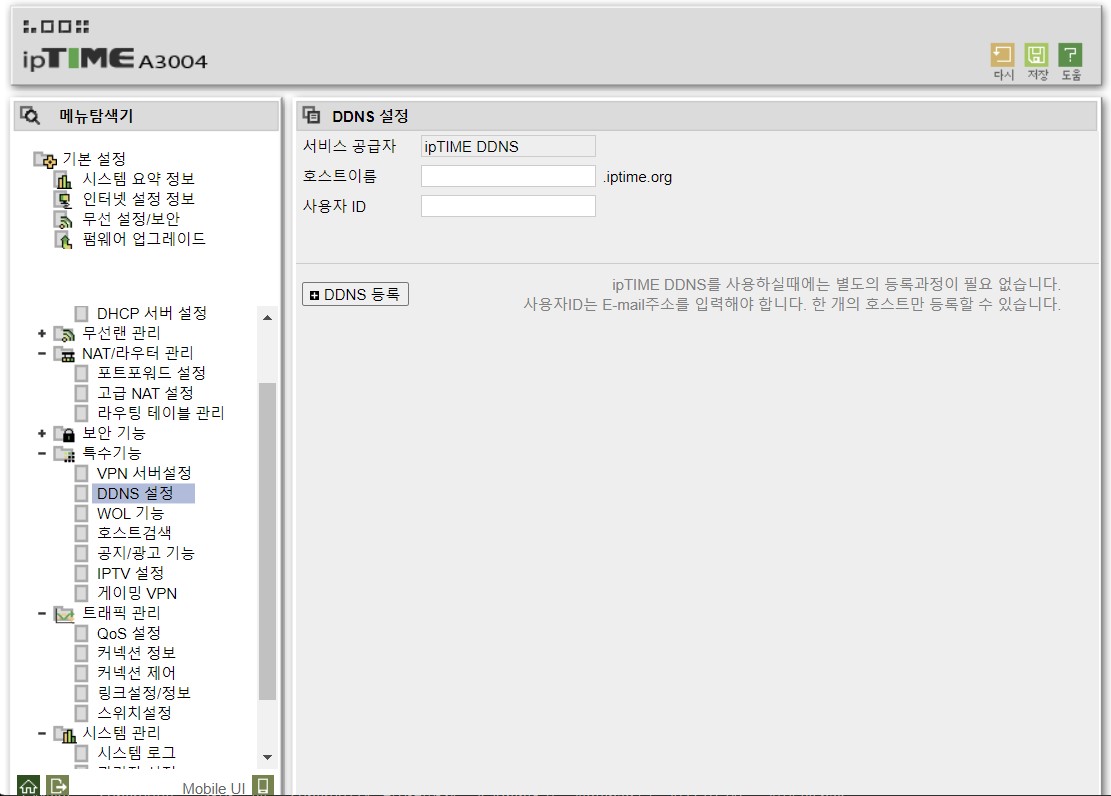Open 인터넷 설정 정보 menu item

pos(138,199)
